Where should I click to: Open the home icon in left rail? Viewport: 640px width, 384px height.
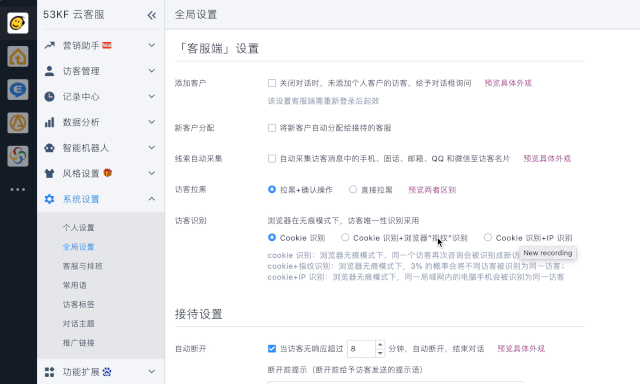point(18,56)
